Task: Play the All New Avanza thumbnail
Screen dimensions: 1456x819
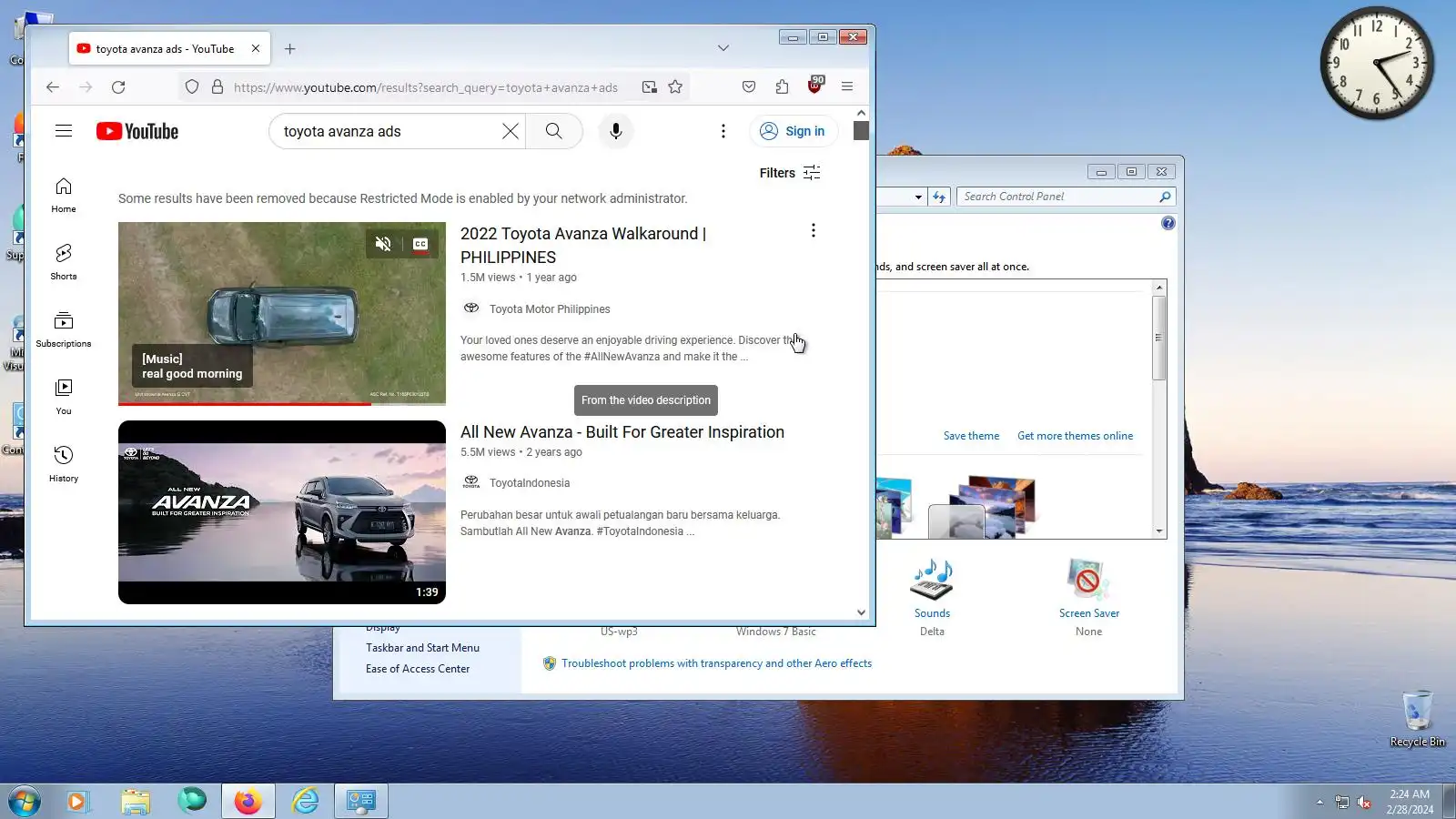Action: coord(282,512)
